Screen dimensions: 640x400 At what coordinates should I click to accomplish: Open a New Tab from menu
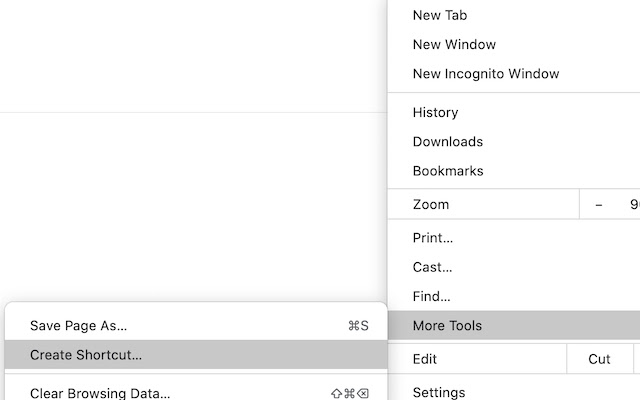click(440, 15)
